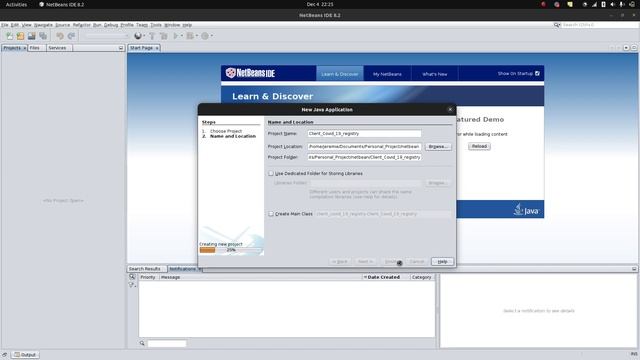The width and height of the screenshot is (640, 360).
Task: Click the Creating new project progress bar
Action: (230, 250)
